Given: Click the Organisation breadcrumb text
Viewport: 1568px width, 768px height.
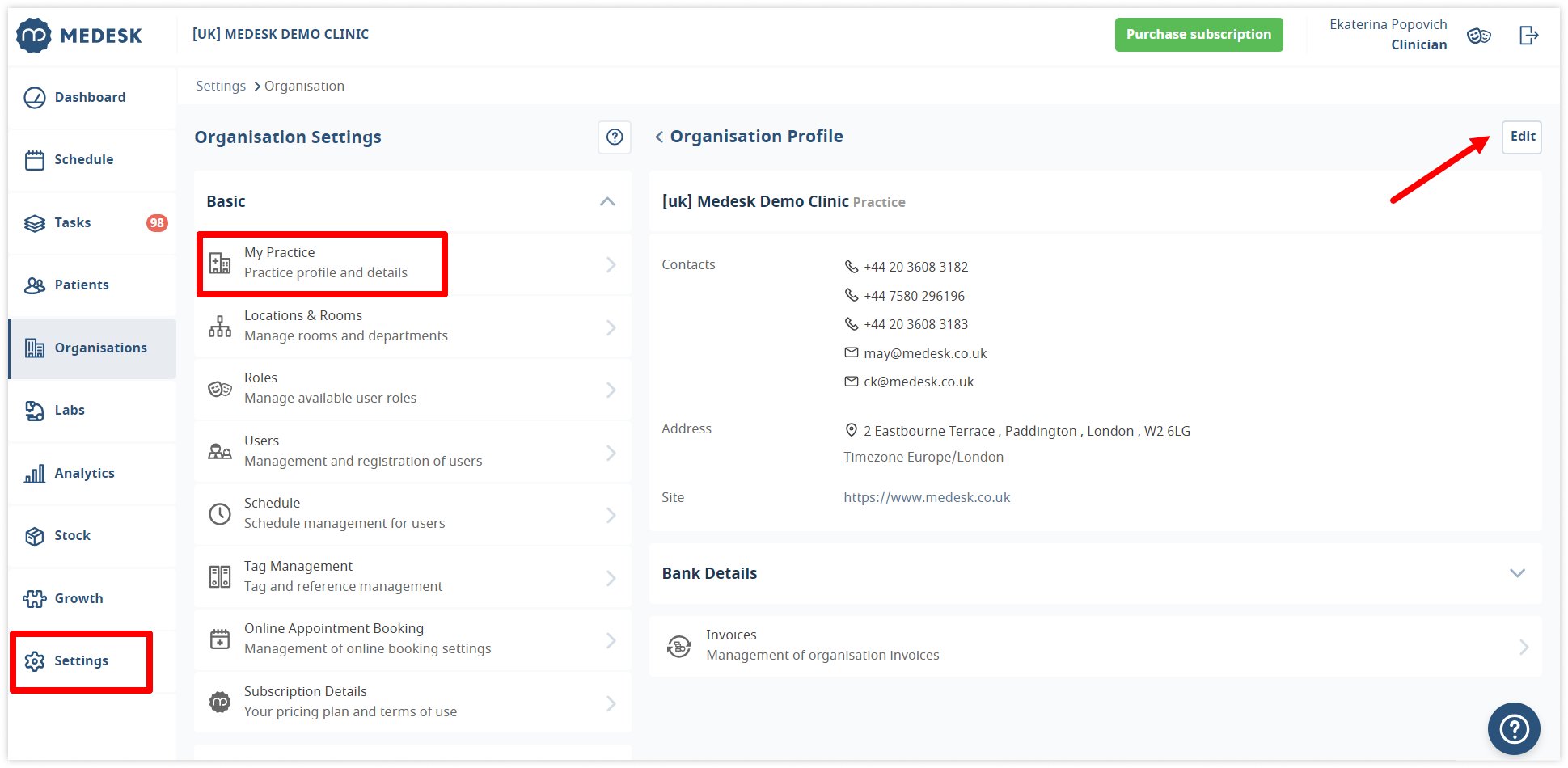Looking at the screenshot, I should point(304,87).
